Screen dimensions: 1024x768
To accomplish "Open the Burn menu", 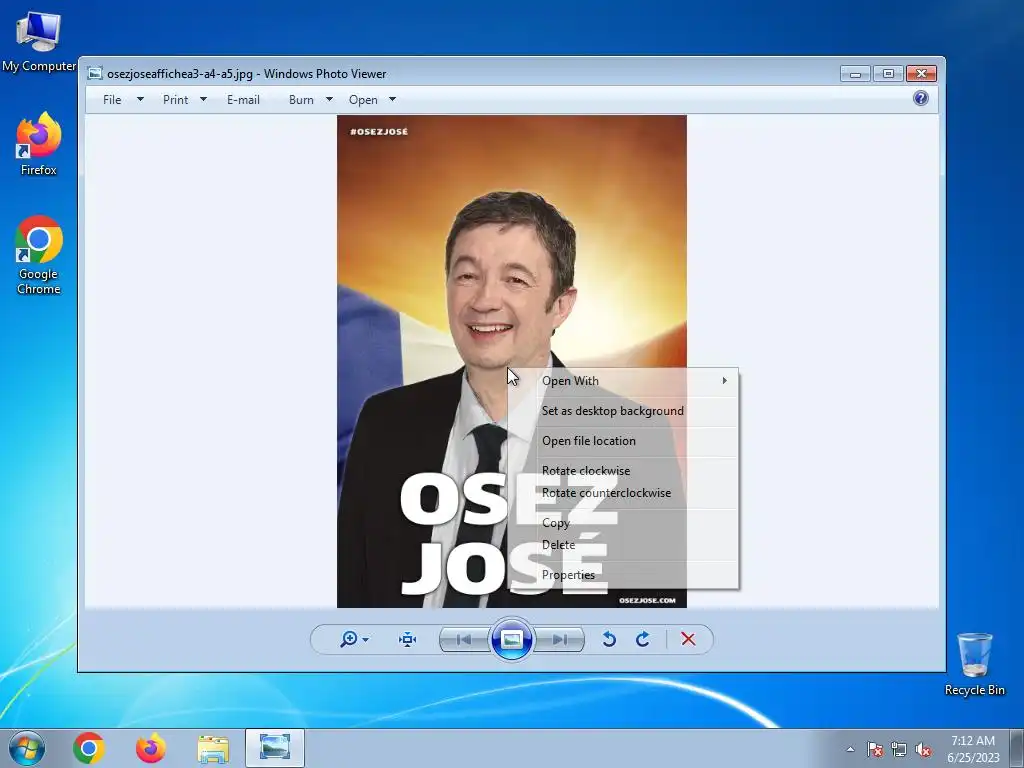I will 301,100.
